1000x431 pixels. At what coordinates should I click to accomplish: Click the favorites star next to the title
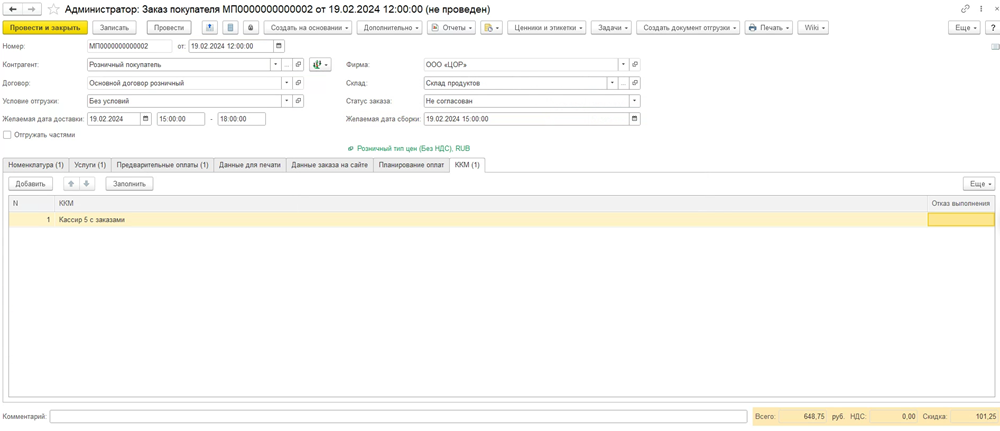pos(53,9)
